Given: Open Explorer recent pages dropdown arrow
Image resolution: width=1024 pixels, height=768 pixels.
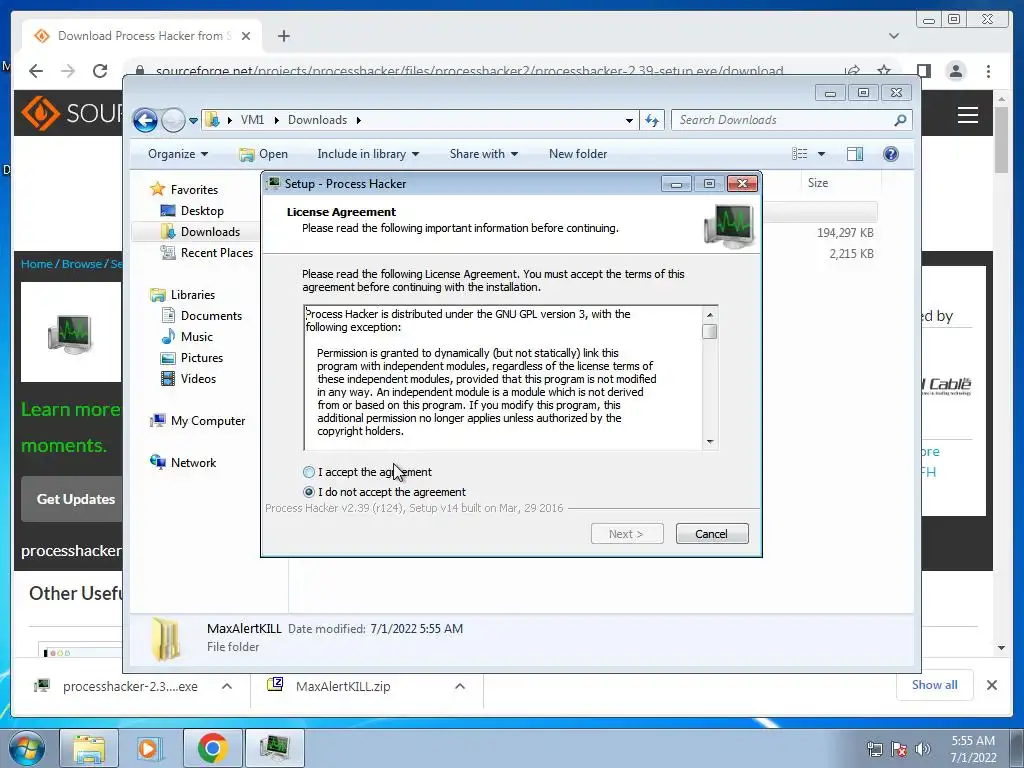Looking at the screenshot, I should click(x=193, y=121).
